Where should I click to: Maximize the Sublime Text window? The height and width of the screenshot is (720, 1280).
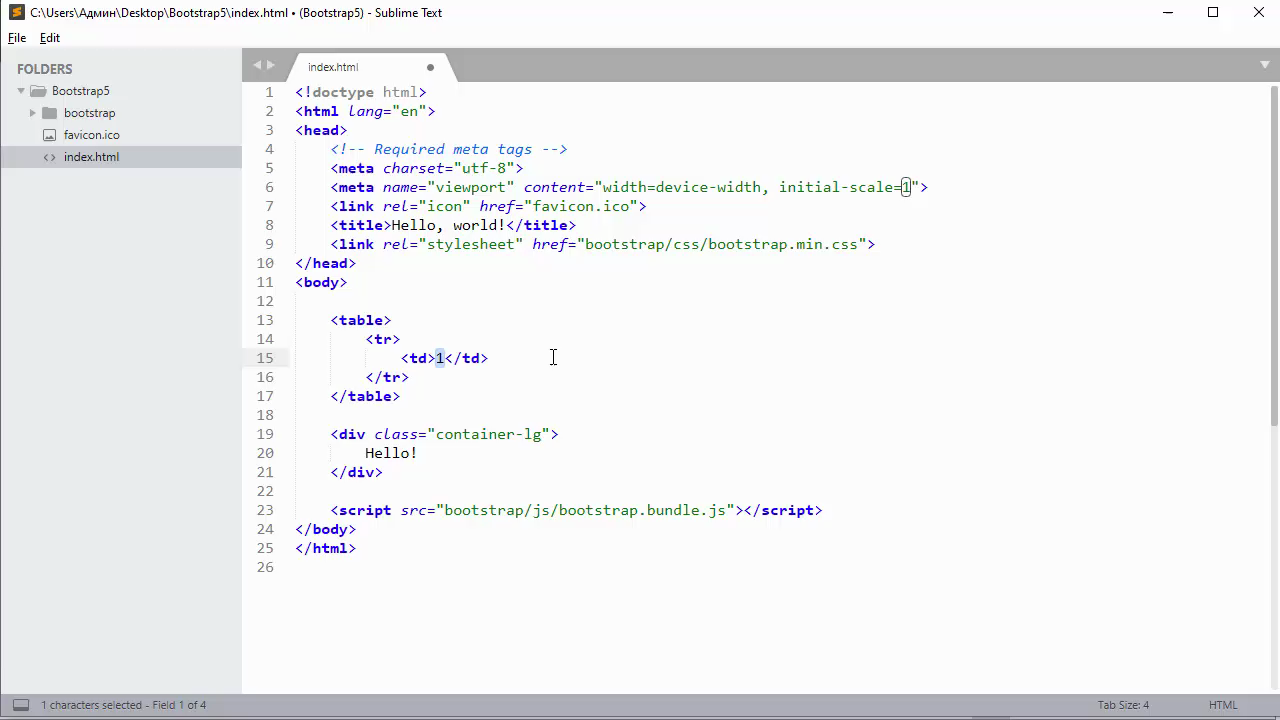pyautogui.click(x=1213, y=13)
